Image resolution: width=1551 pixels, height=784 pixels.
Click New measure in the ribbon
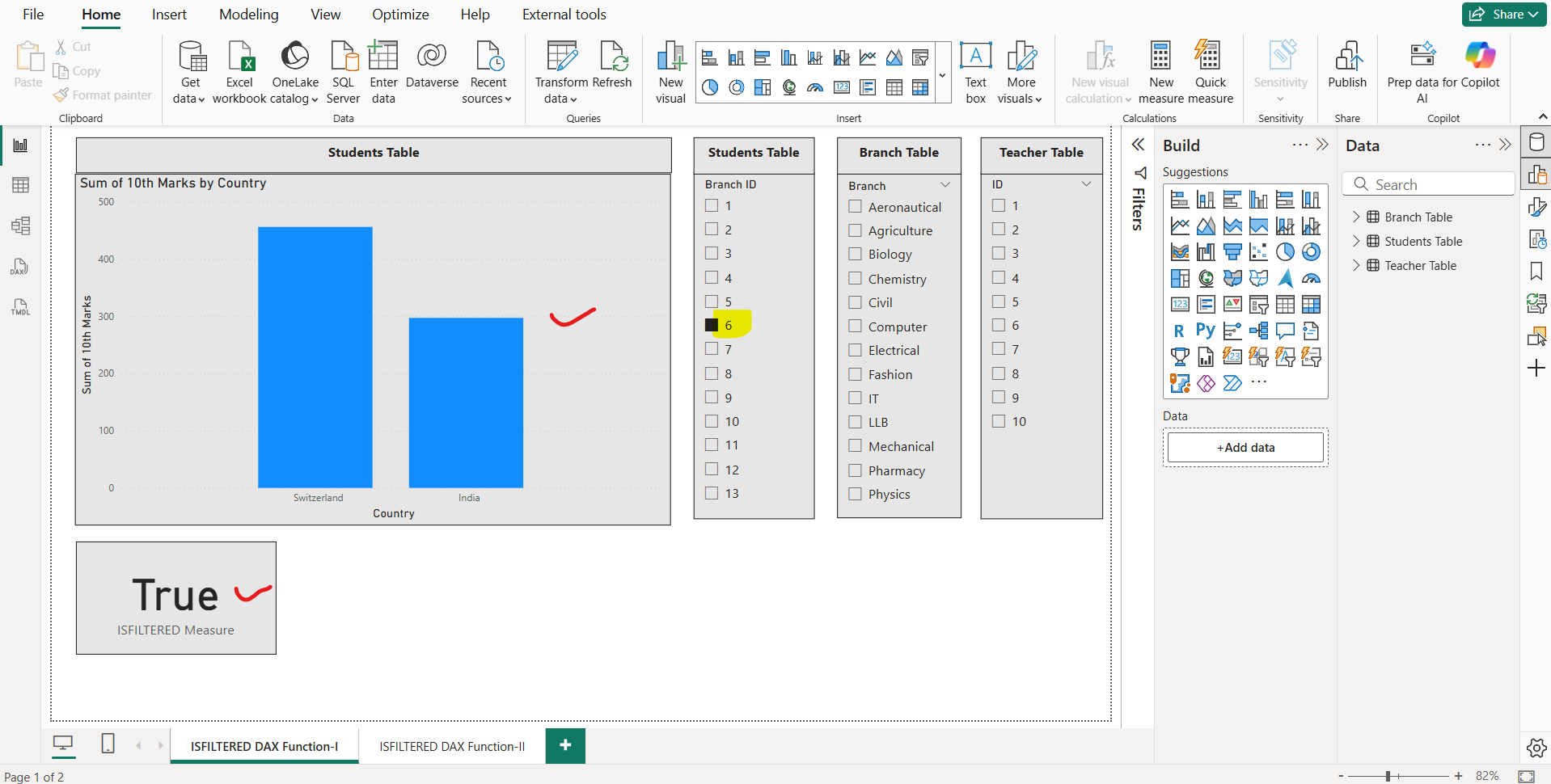click(1160, 71)
